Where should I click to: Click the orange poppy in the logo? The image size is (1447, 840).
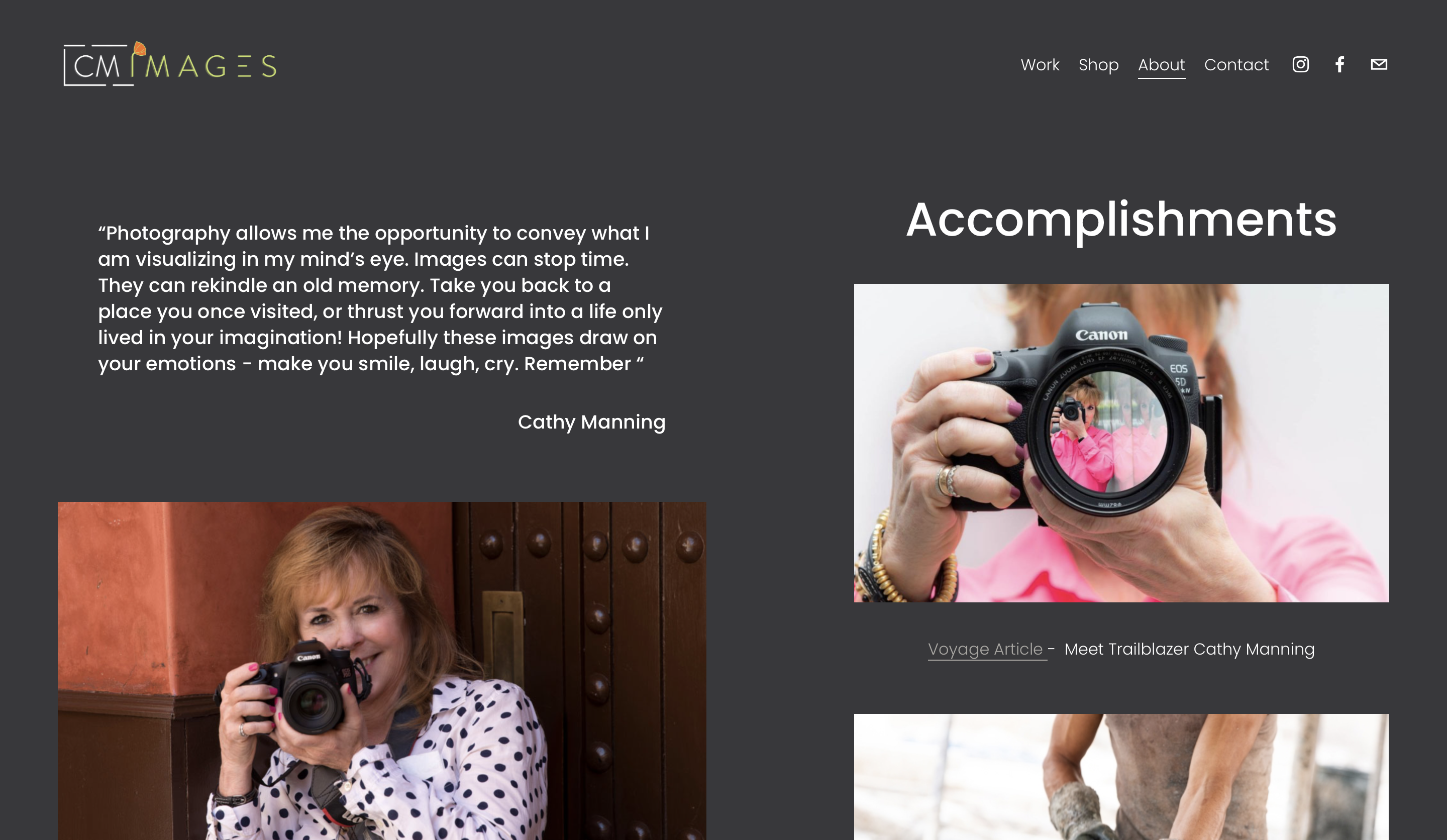coord(140,49)
